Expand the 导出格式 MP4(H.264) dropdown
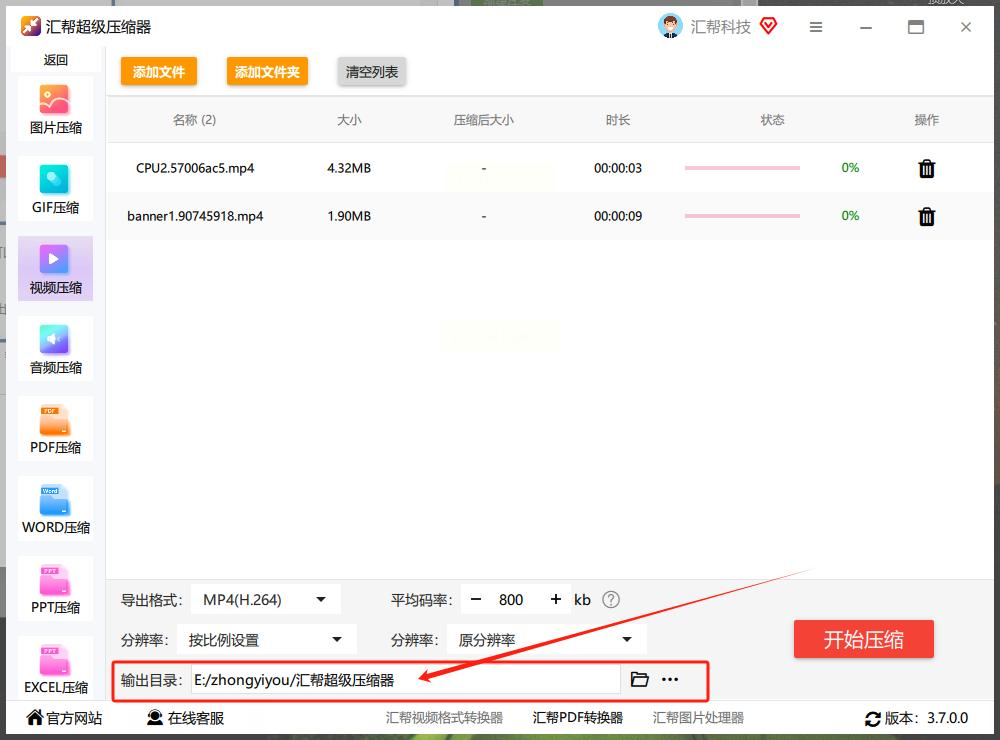Viewport: 1000px width, 740px height. [267, 600]
